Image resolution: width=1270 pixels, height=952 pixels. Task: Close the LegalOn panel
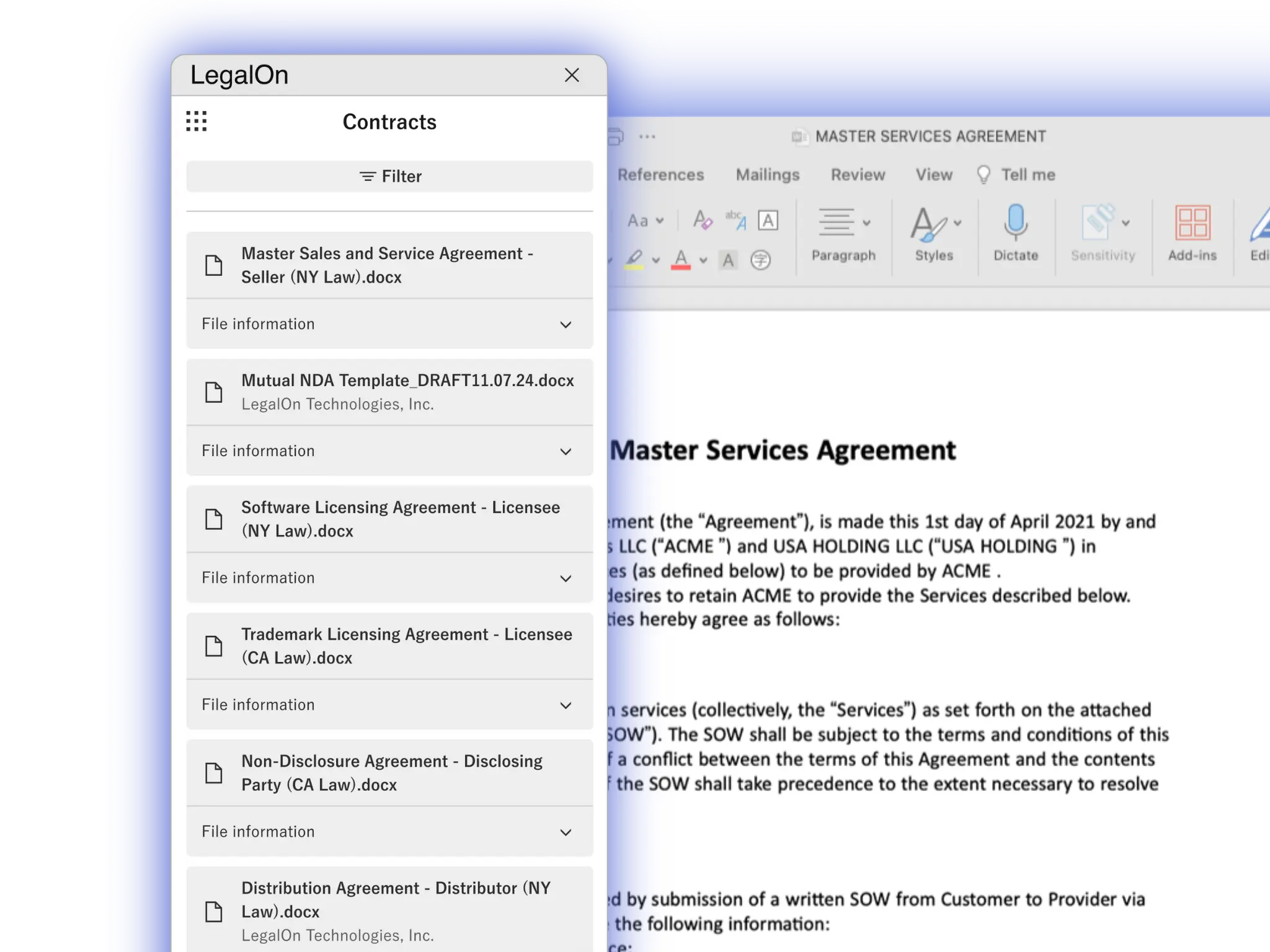pos(572,75)
